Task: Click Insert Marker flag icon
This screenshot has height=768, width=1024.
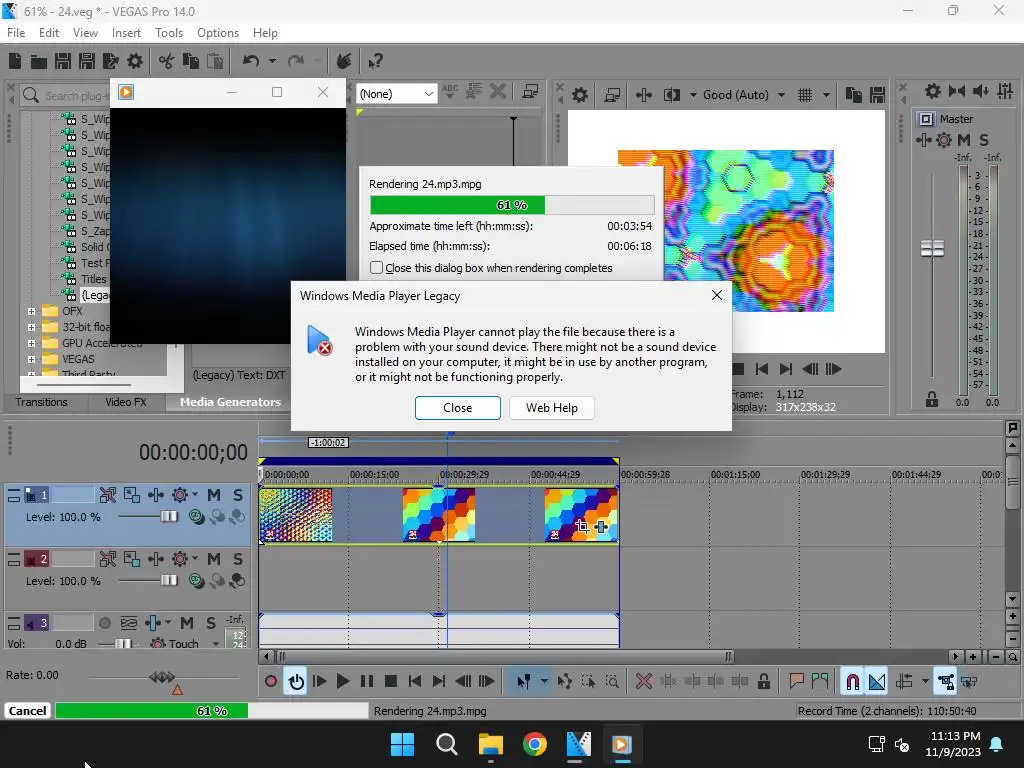Action: [x=796, y=682]
